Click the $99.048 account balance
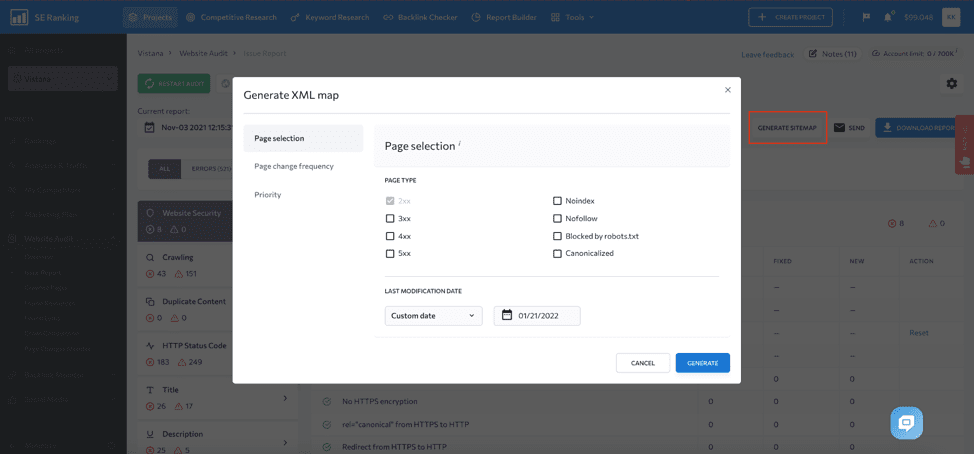This screenshot has height=454, width=974. (x=918, y=17)
